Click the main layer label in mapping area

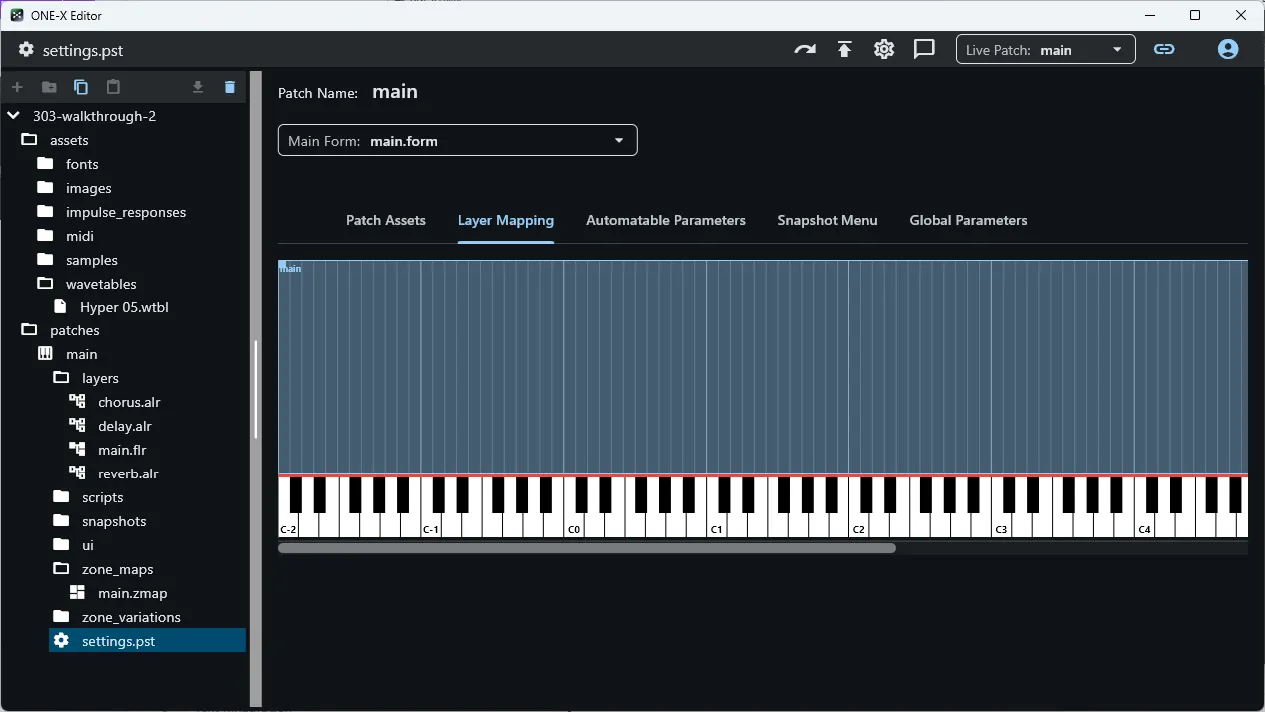coord(290,268)
